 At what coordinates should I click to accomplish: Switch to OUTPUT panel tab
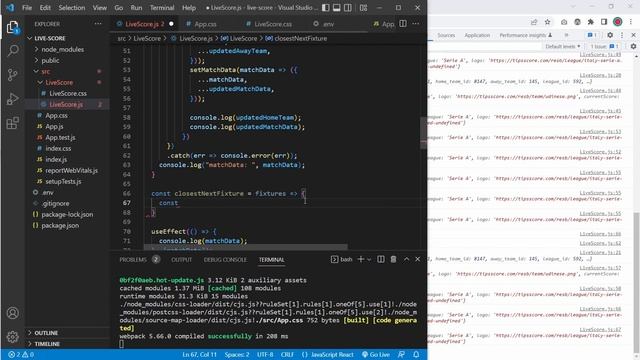pos(182,260)
